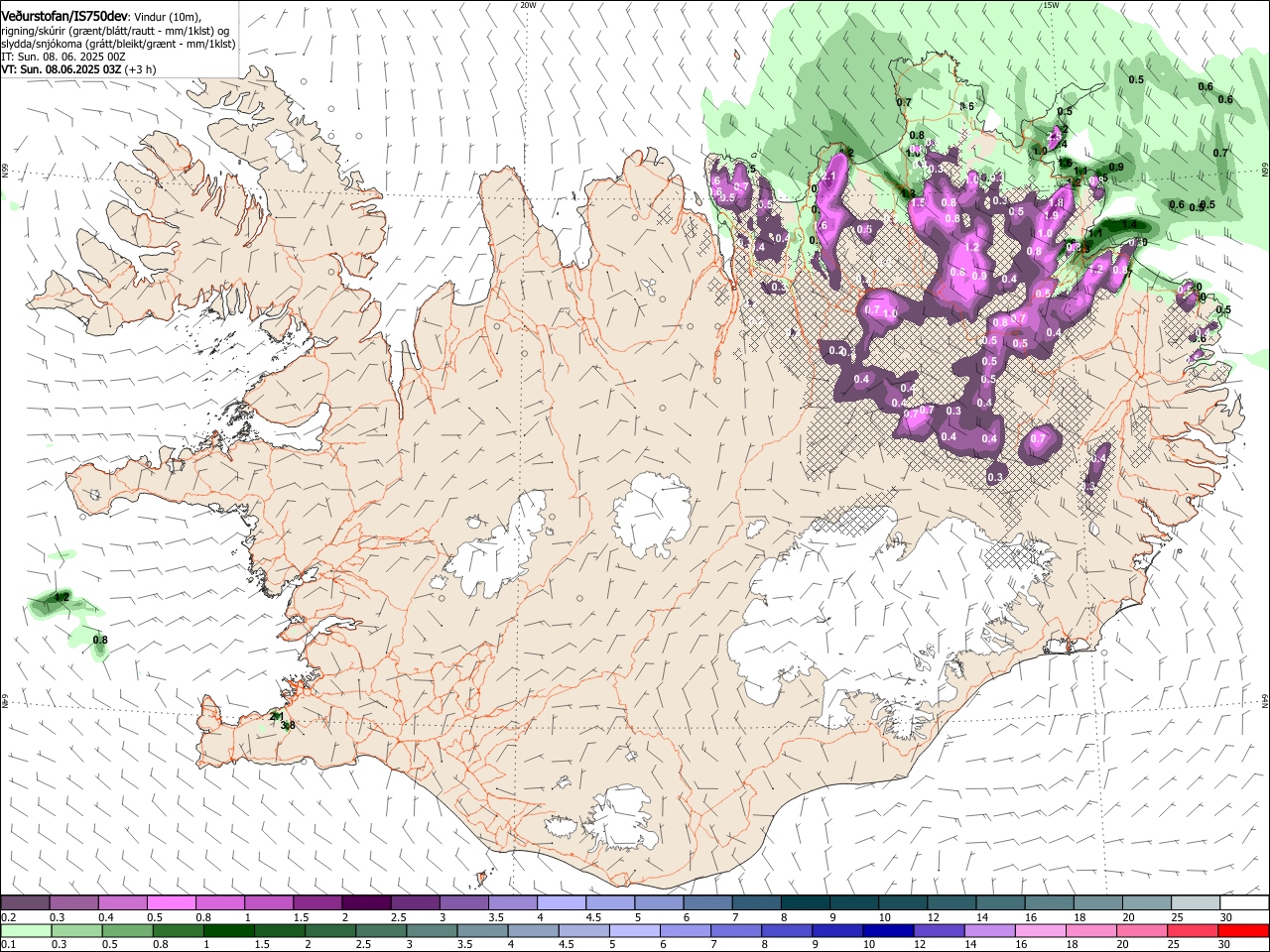Image resolution: width=1270 pixels, height=952 pixels.
Task: Click the white 30 snow legend swatch
Action: pyautogui.click(x=1244, y=903)
